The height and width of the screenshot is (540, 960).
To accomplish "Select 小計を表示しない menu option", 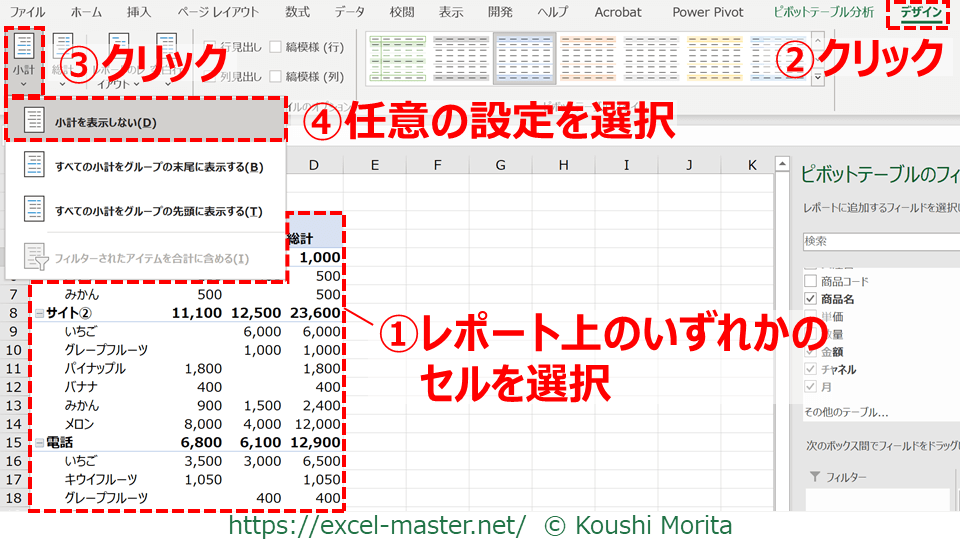I will (105, 122).
